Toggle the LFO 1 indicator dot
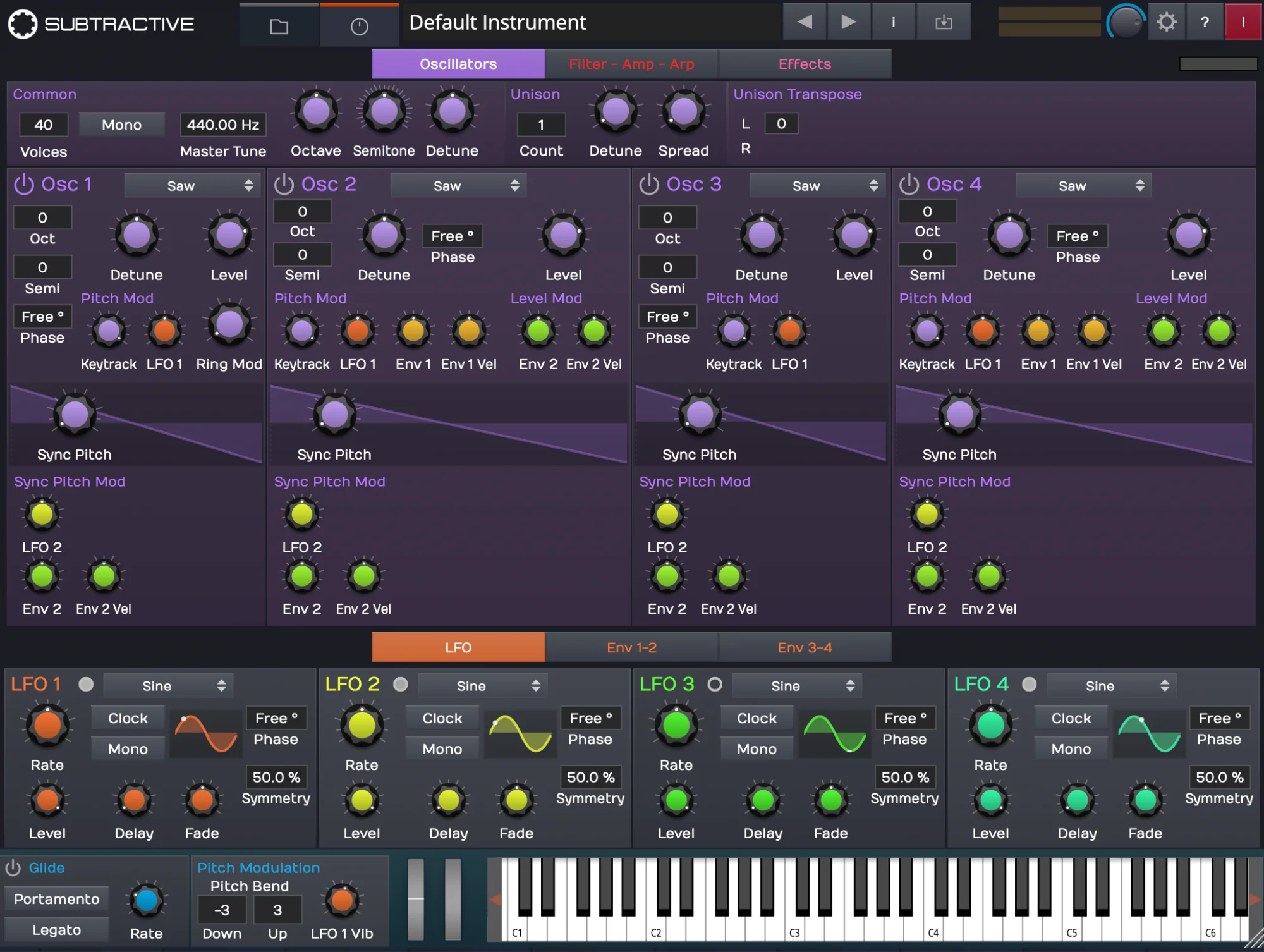This screenshot has height=952, width=1264. (x=86, y=685)
